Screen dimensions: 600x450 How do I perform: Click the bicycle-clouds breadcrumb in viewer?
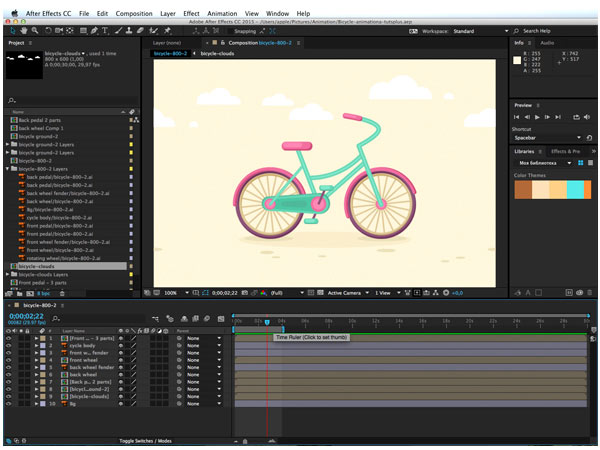pyautogui.click(x=217, y=54)
